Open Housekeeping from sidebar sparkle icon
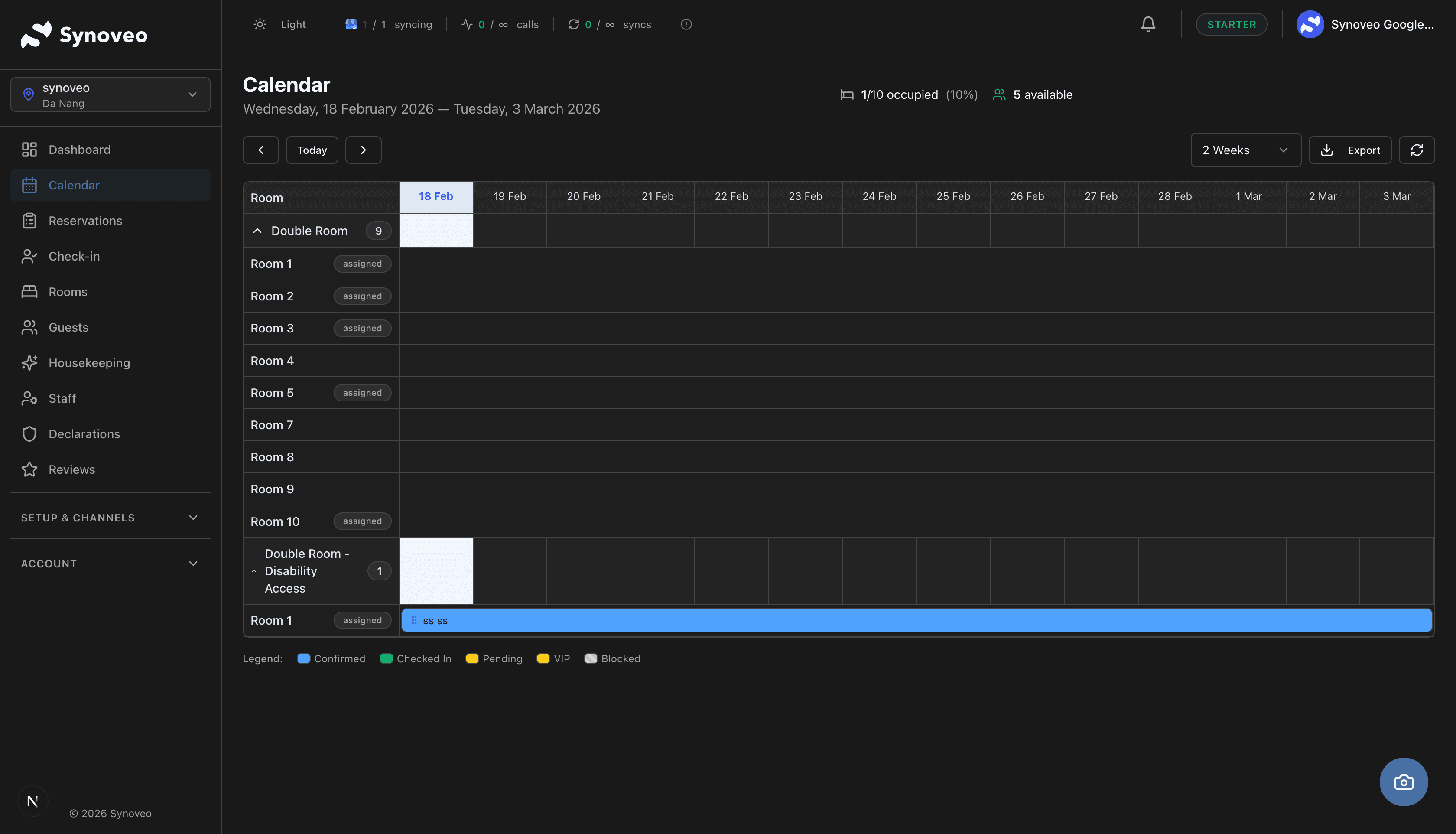The height and width of the screenshot is (834, 1456). 30,362
